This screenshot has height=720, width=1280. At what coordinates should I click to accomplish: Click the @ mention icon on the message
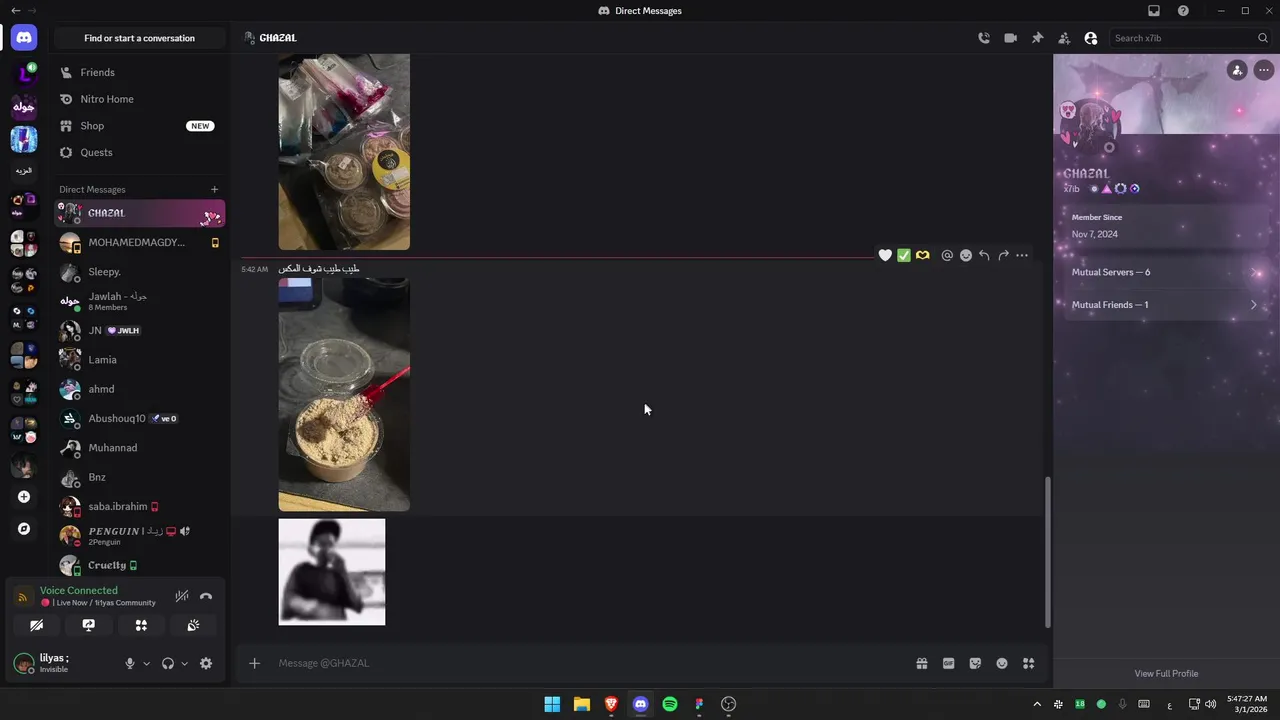947,256
